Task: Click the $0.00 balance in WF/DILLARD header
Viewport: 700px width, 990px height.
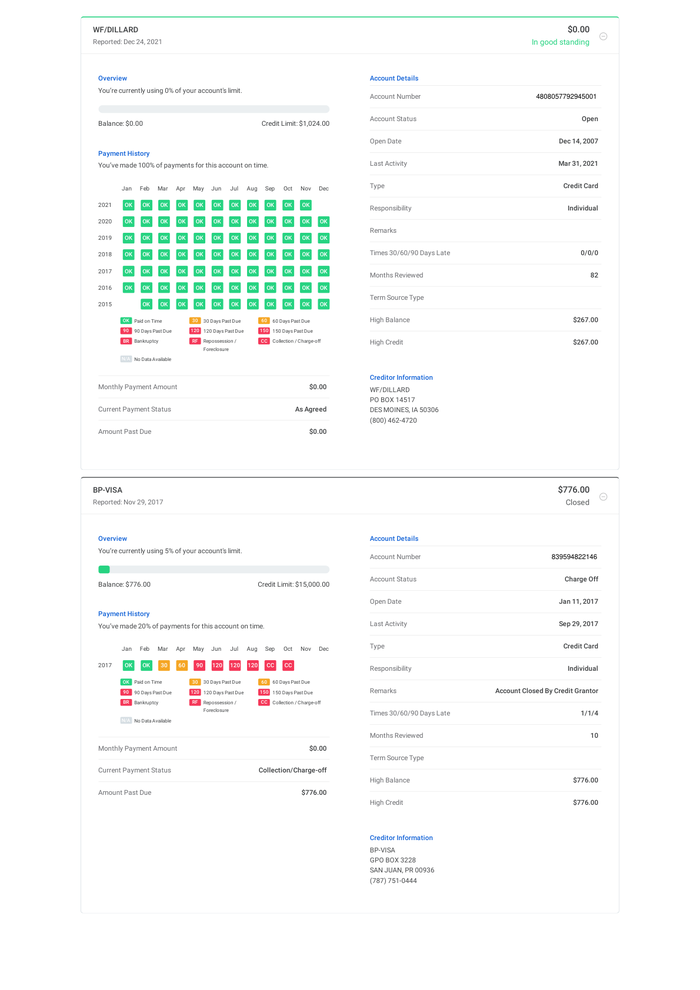Action: 578,30
